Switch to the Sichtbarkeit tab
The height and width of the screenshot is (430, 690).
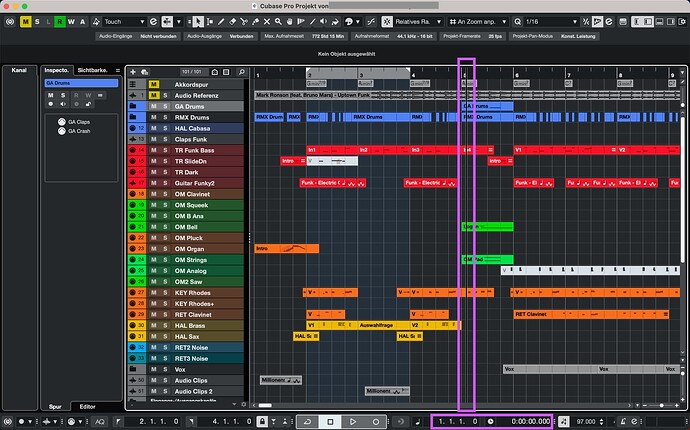click(x=92, y=70)
